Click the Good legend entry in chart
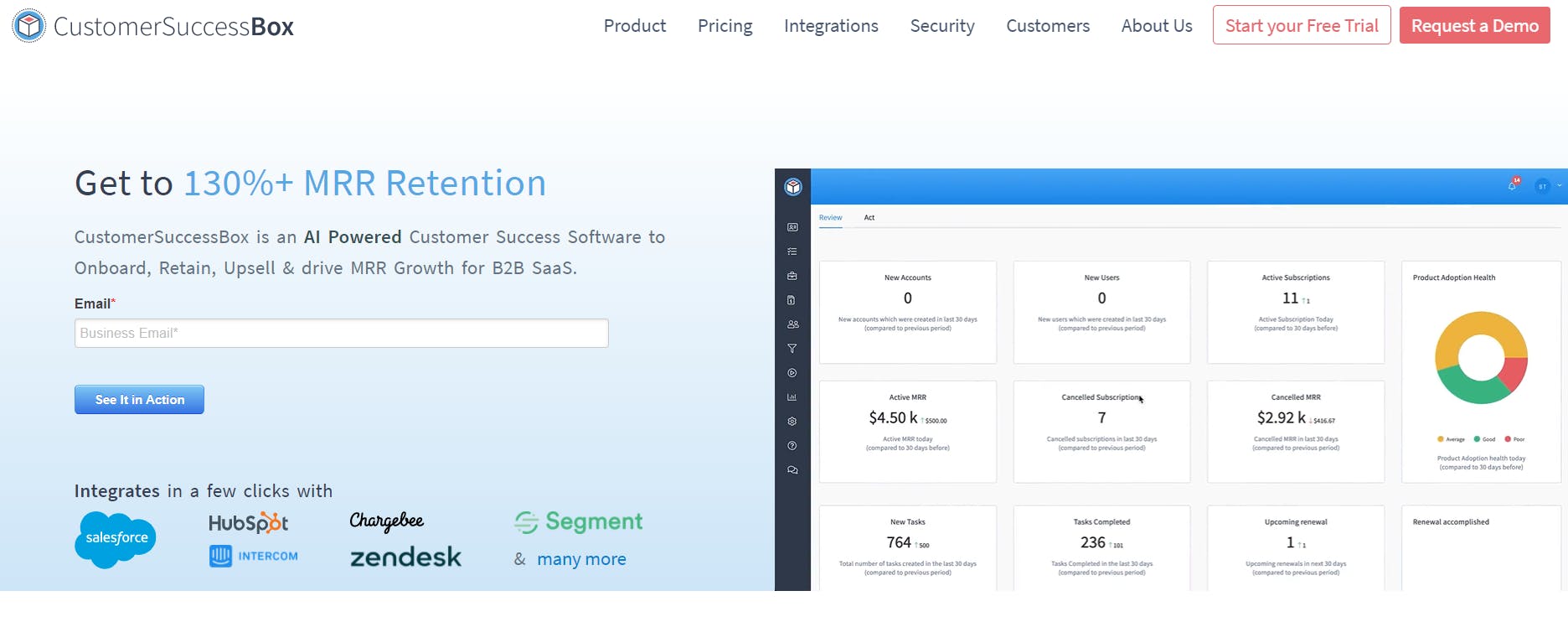 (x=1485, y=439)
